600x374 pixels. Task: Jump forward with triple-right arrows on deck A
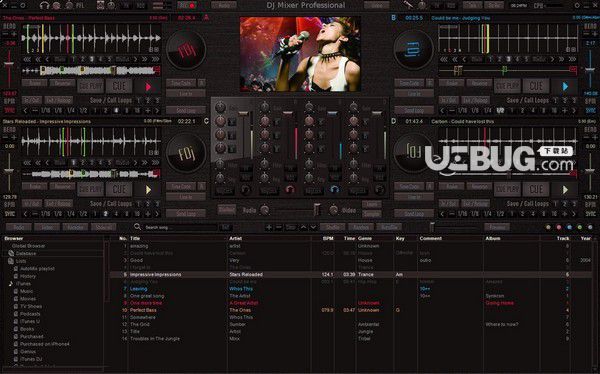[155, 59]
